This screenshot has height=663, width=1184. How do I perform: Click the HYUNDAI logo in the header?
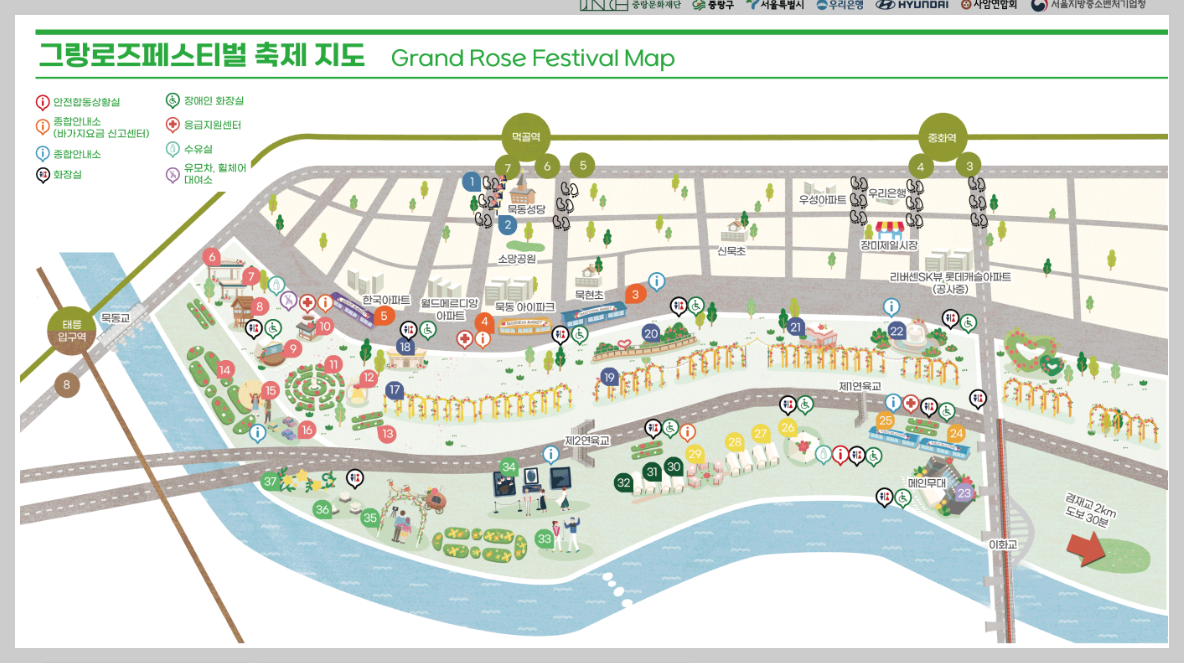pyautogui.click(x=912, y=5)
